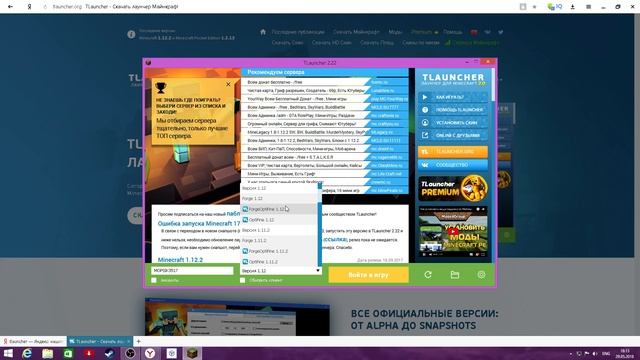Click the '(ССЫЛКА)' link in the news text
640x360 pixels.
coord(335,240)
